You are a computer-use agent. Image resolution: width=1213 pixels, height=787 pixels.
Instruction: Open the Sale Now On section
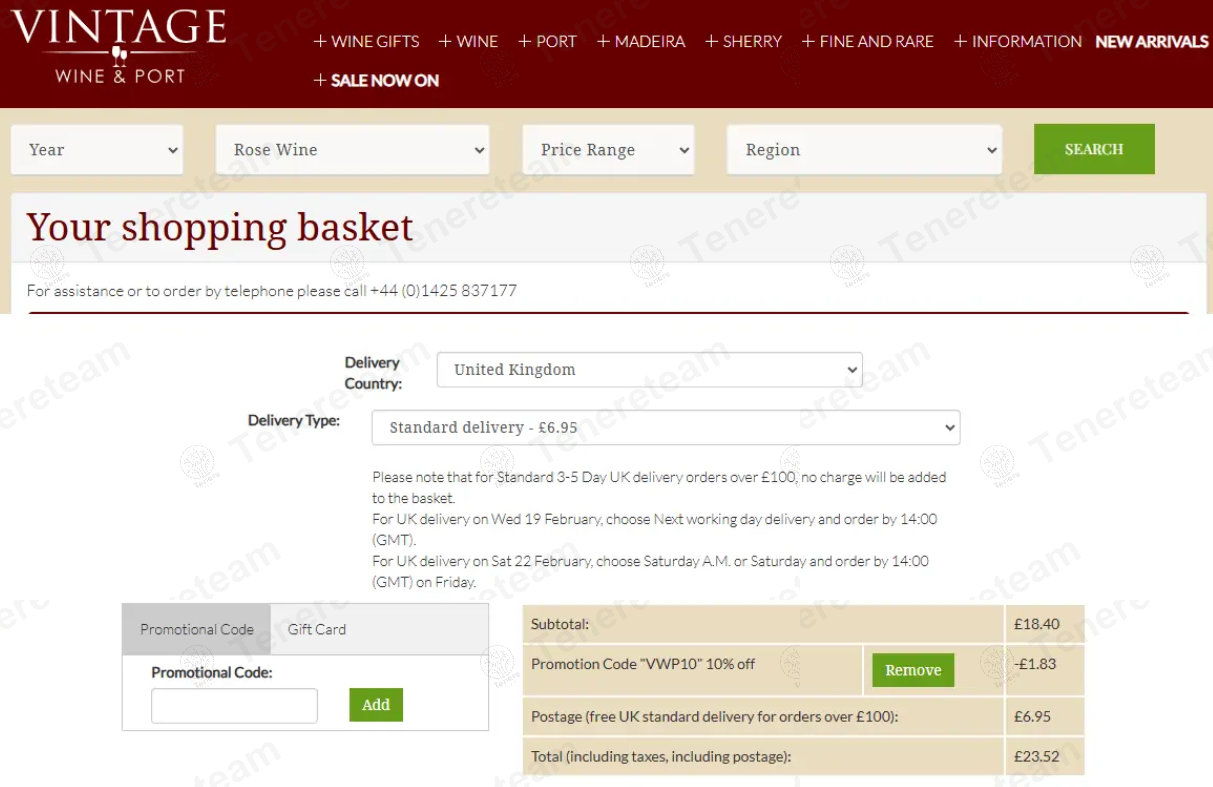376,80
